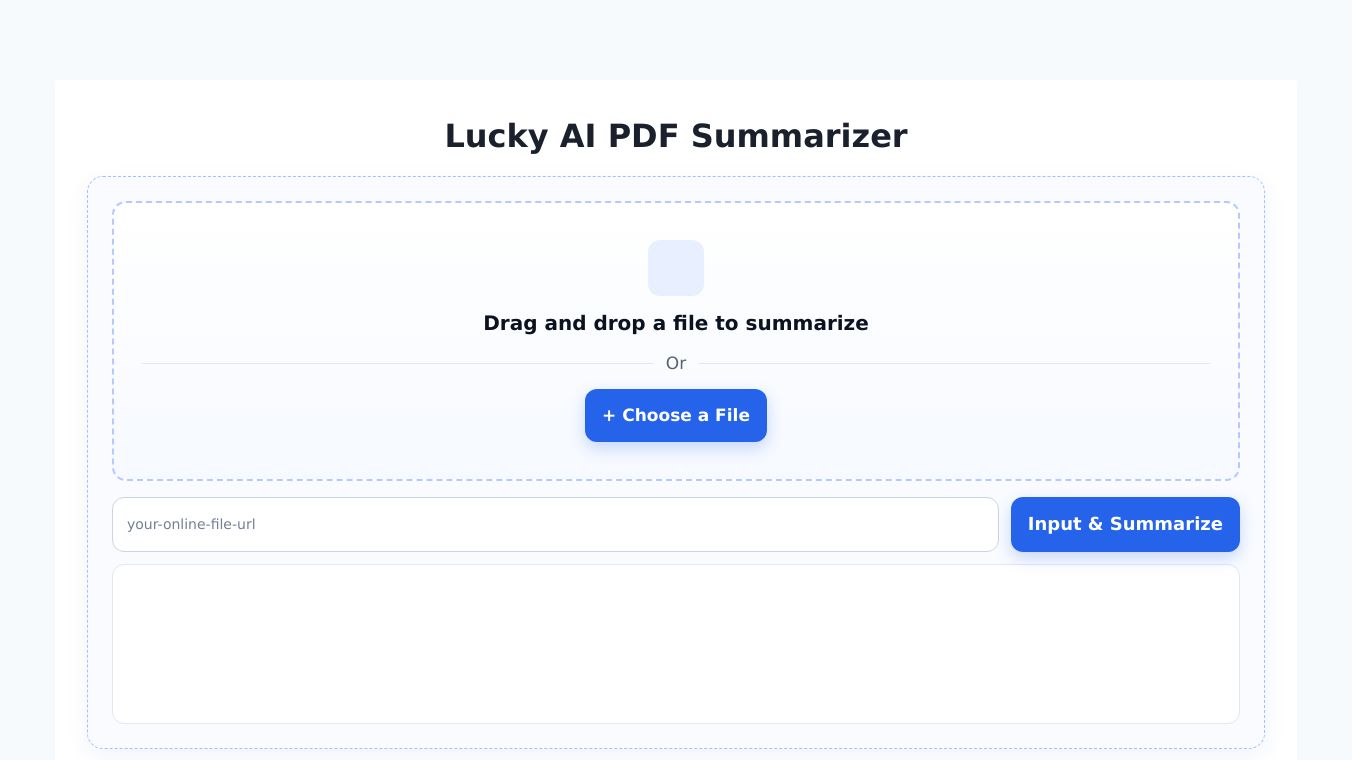This screenshot has width=1352, height=760.
Task: Activate Choose a File to browse files
Action: (676, 415)
